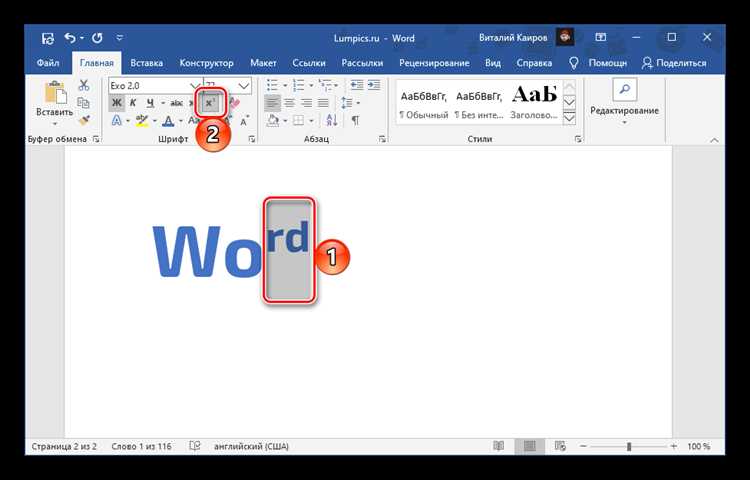Switch to the Рецензирование tab

434,63
